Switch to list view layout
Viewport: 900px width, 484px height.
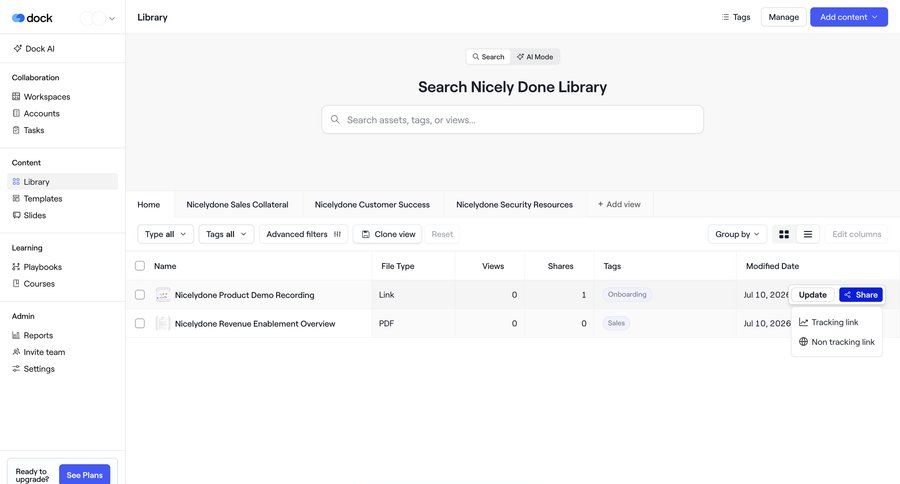(808, 234)
